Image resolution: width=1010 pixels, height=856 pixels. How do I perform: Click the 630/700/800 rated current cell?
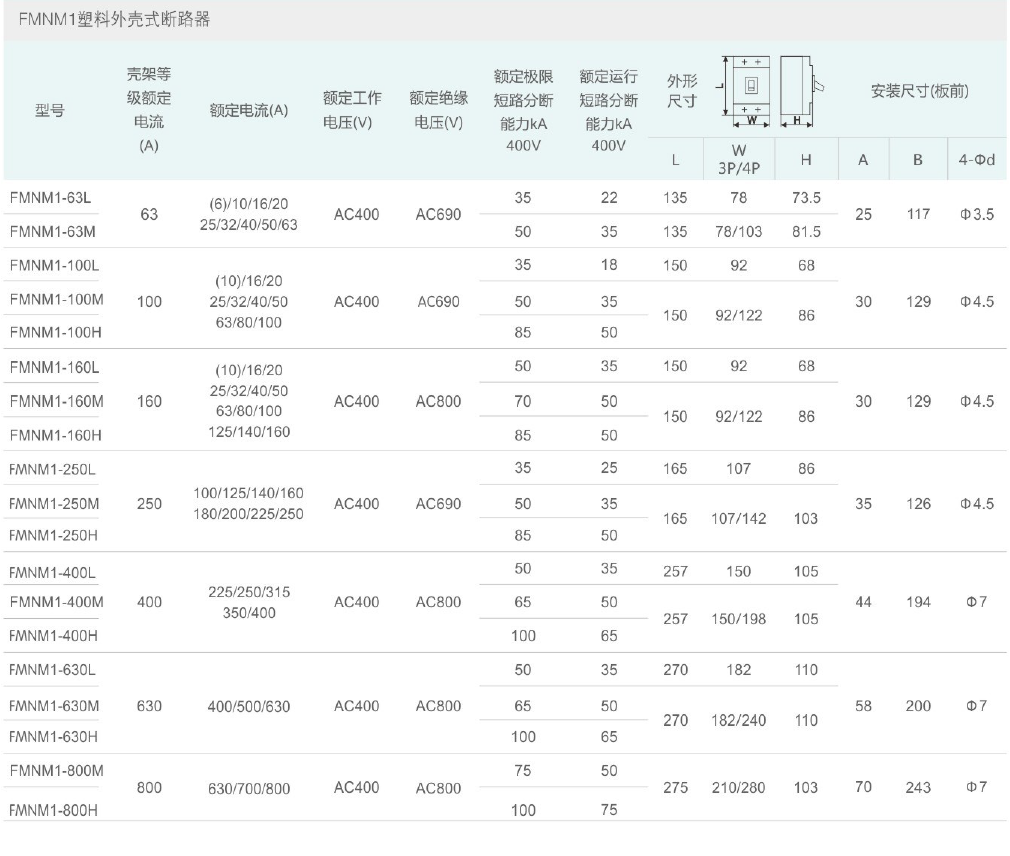(x=249, y=789)
